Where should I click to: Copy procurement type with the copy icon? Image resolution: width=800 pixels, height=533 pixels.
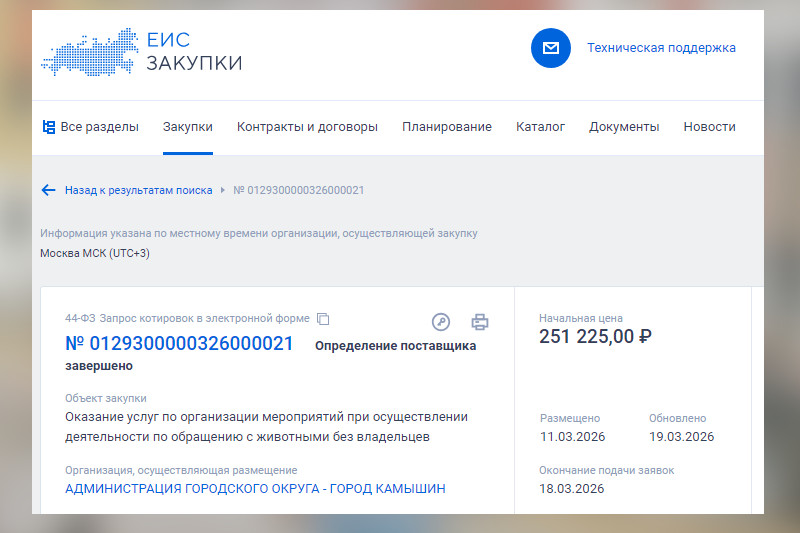323,319
